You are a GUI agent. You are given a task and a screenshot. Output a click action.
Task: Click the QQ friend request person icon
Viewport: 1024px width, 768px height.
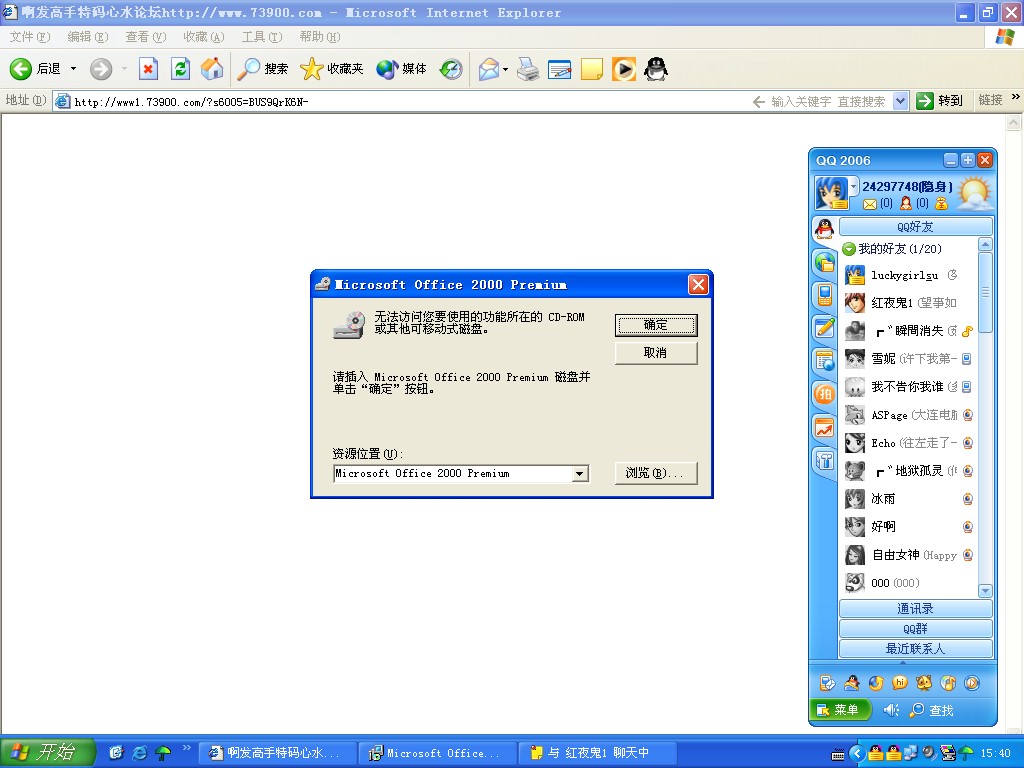click(906, 204)
